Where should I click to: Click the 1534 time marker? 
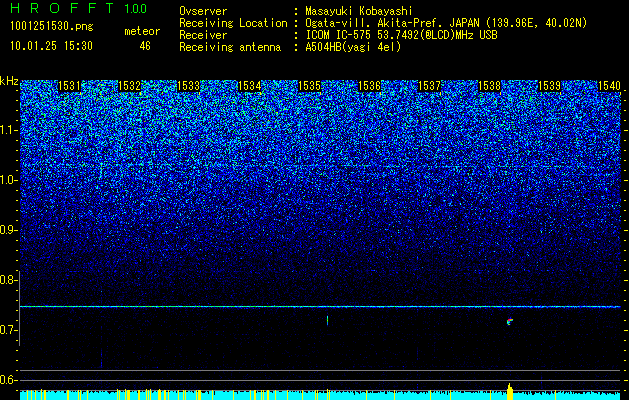click(x=250, y=86)
